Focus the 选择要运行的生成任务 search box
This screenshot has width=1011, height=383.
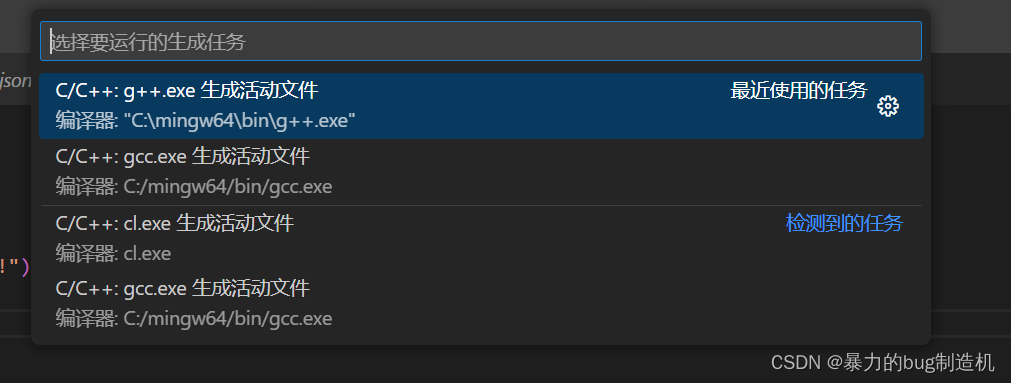[x=481, y=41]
